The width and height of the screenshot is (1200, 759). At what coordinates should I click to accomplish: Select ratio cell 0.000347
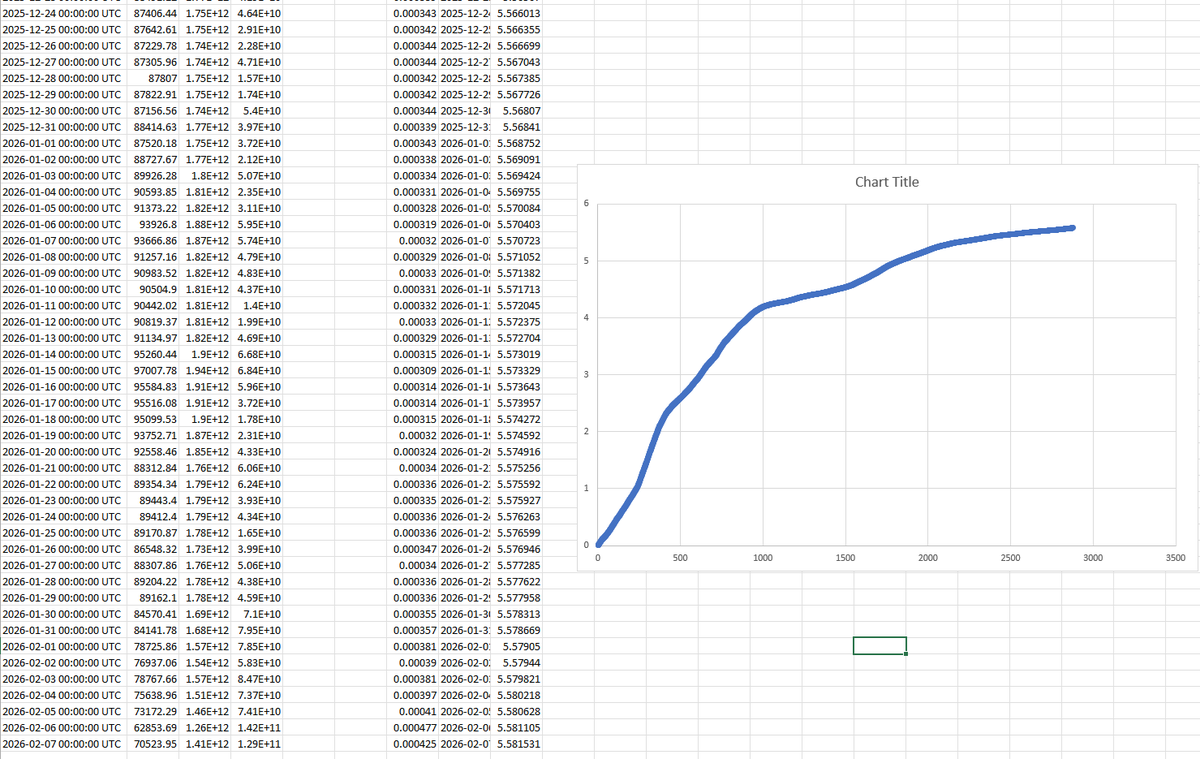click(414, 547)
